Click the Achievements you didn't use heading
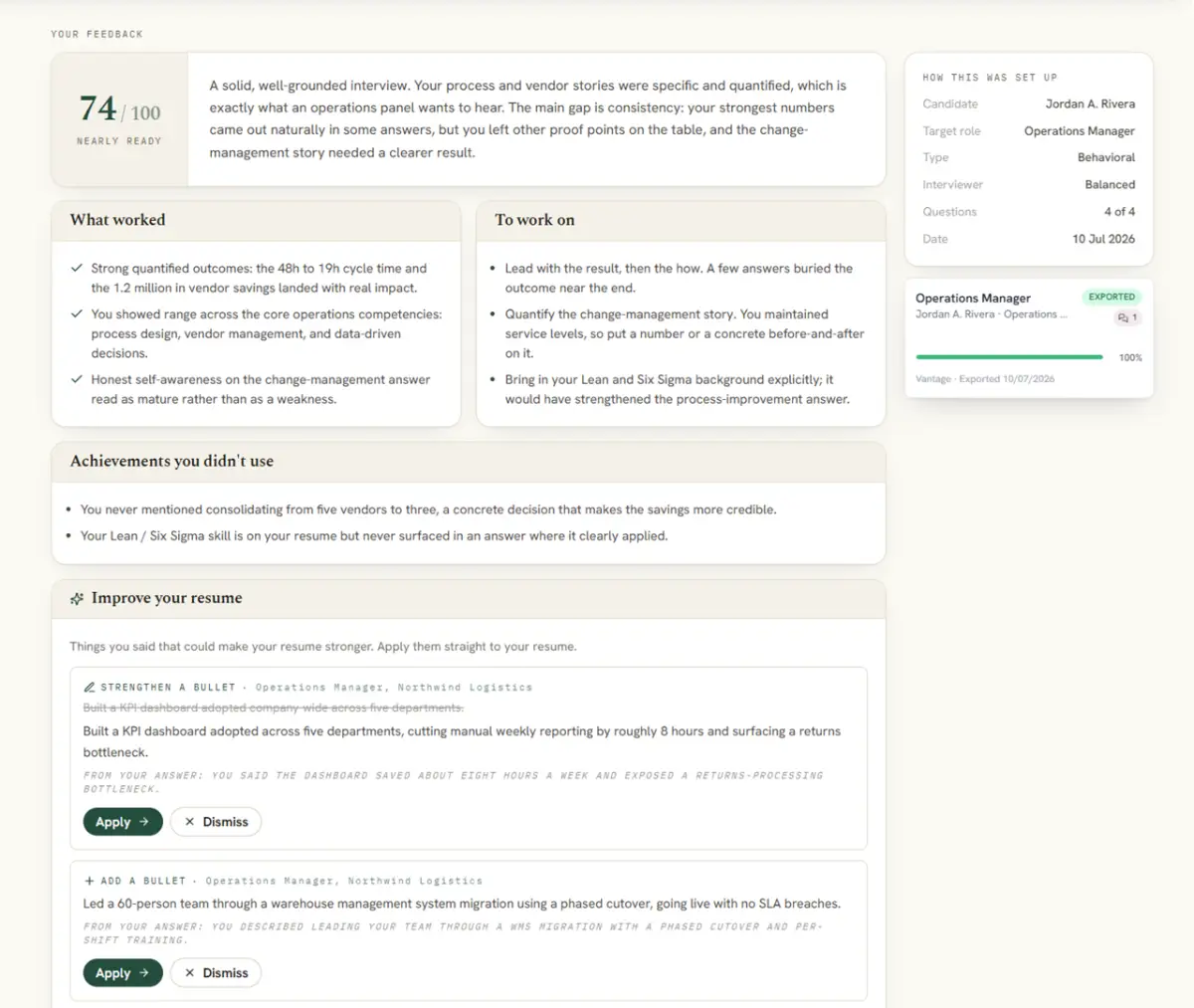The width and height of the screenshot is (1194, 1008). pyautogui.click(x=171, y=462)
